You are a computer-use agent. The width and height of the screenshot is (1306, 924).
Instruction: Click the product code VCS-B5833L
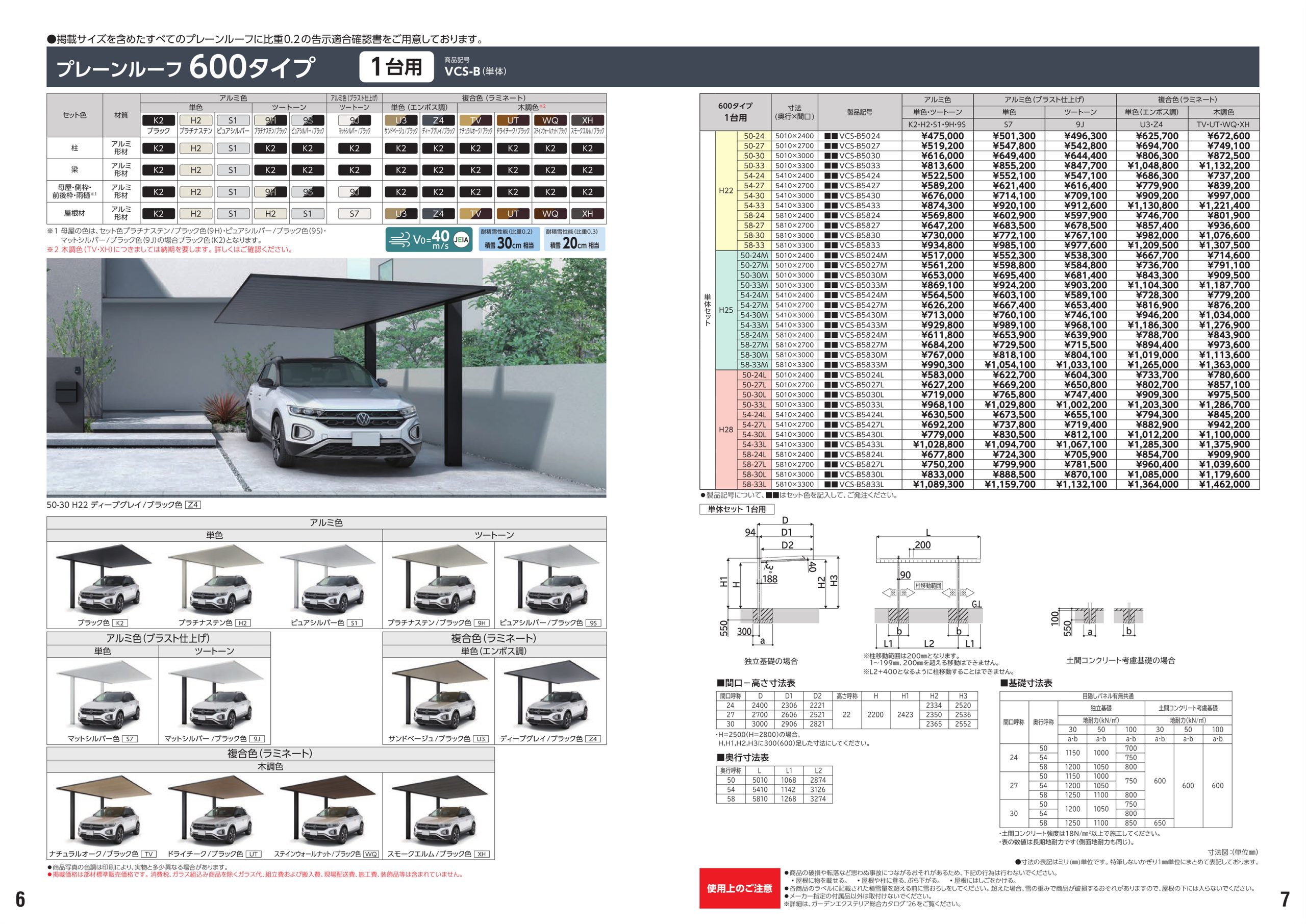tap(861, 484)
